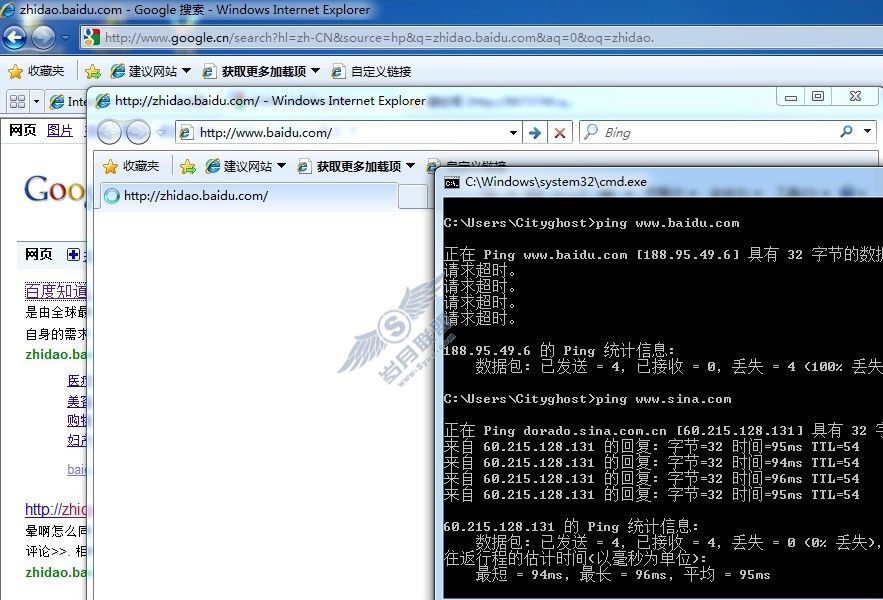Screen dimensions: 883x600
Task: Click the IE logo in the front window title bar
Action: click(x=103, y=101)
